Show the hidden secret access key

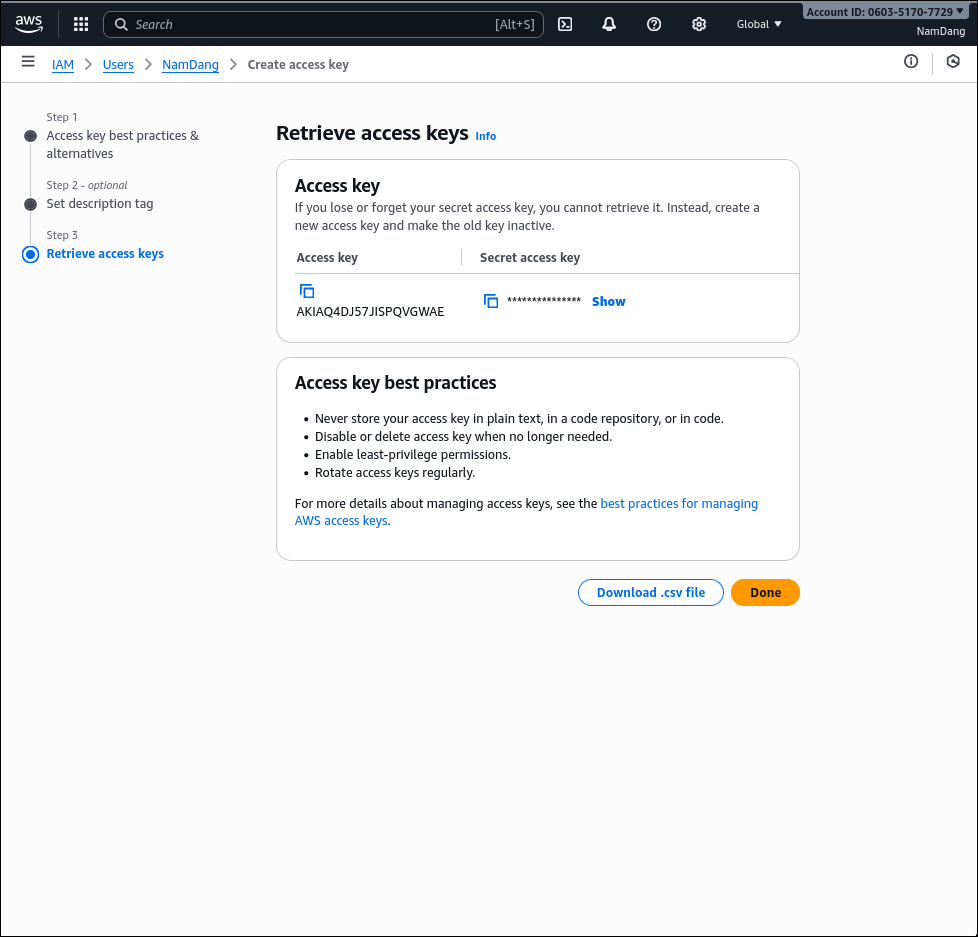(x=608, y=301)
